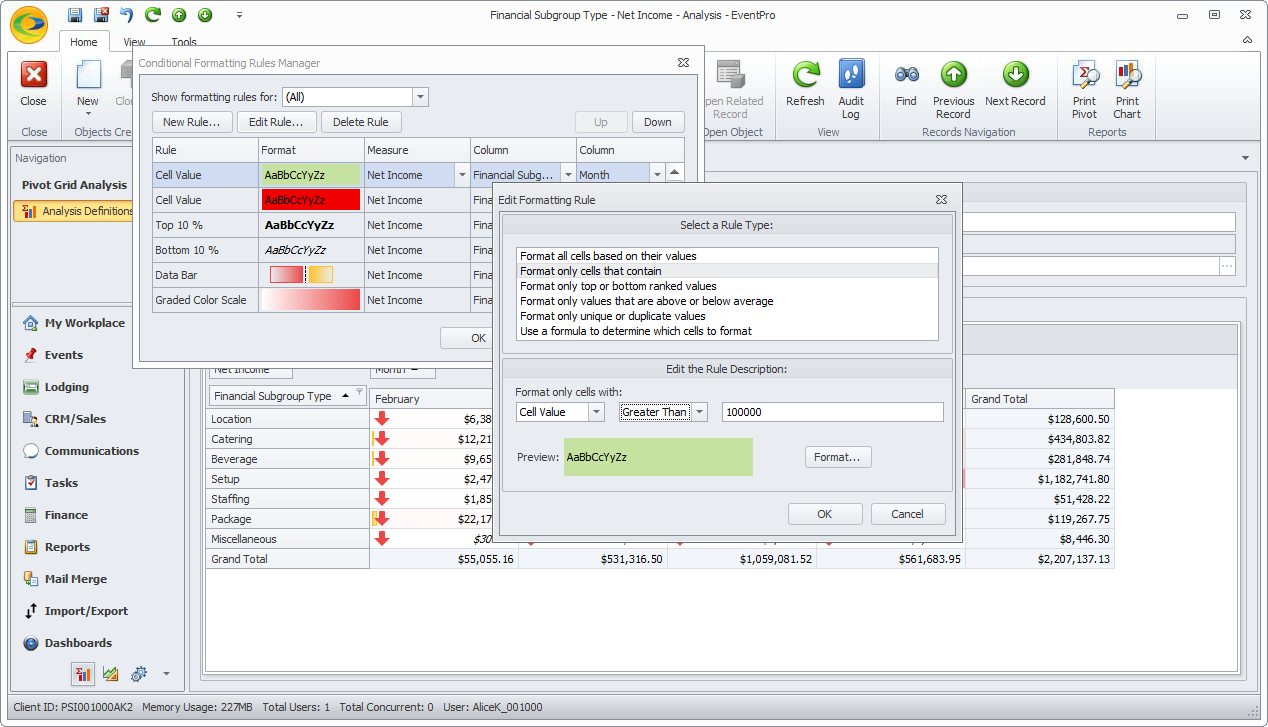
Task: Click the blue Undo arrow icon
Action: pos(126,15)
